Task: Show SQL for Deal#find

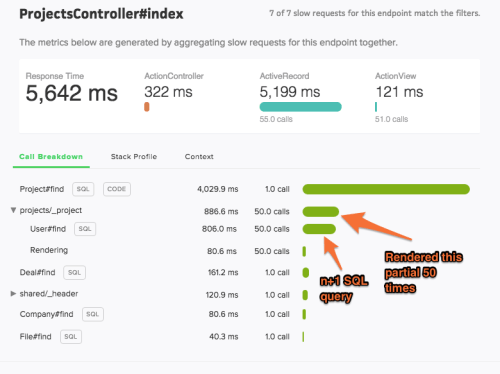Action: [74, 273]
